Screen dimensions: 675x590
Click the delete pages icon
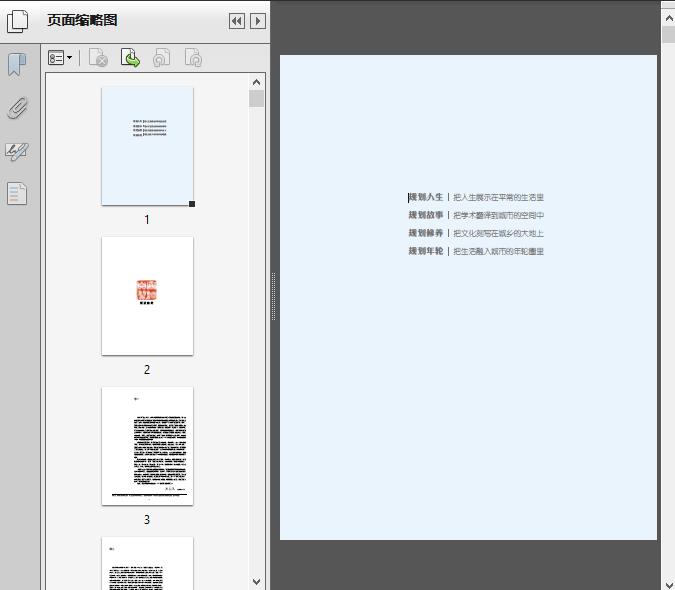98,58
